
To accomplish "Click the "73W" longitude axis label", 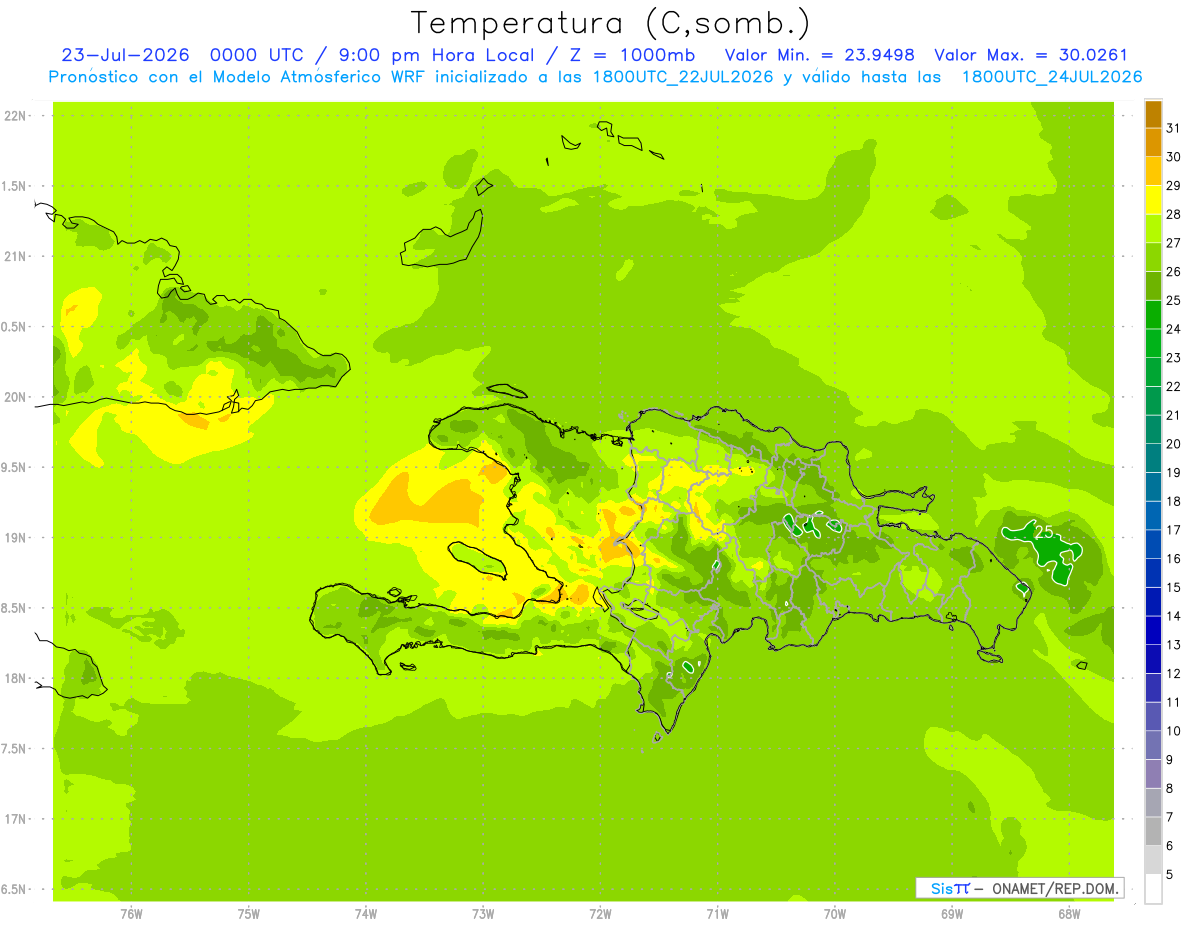I will [483, 914].
